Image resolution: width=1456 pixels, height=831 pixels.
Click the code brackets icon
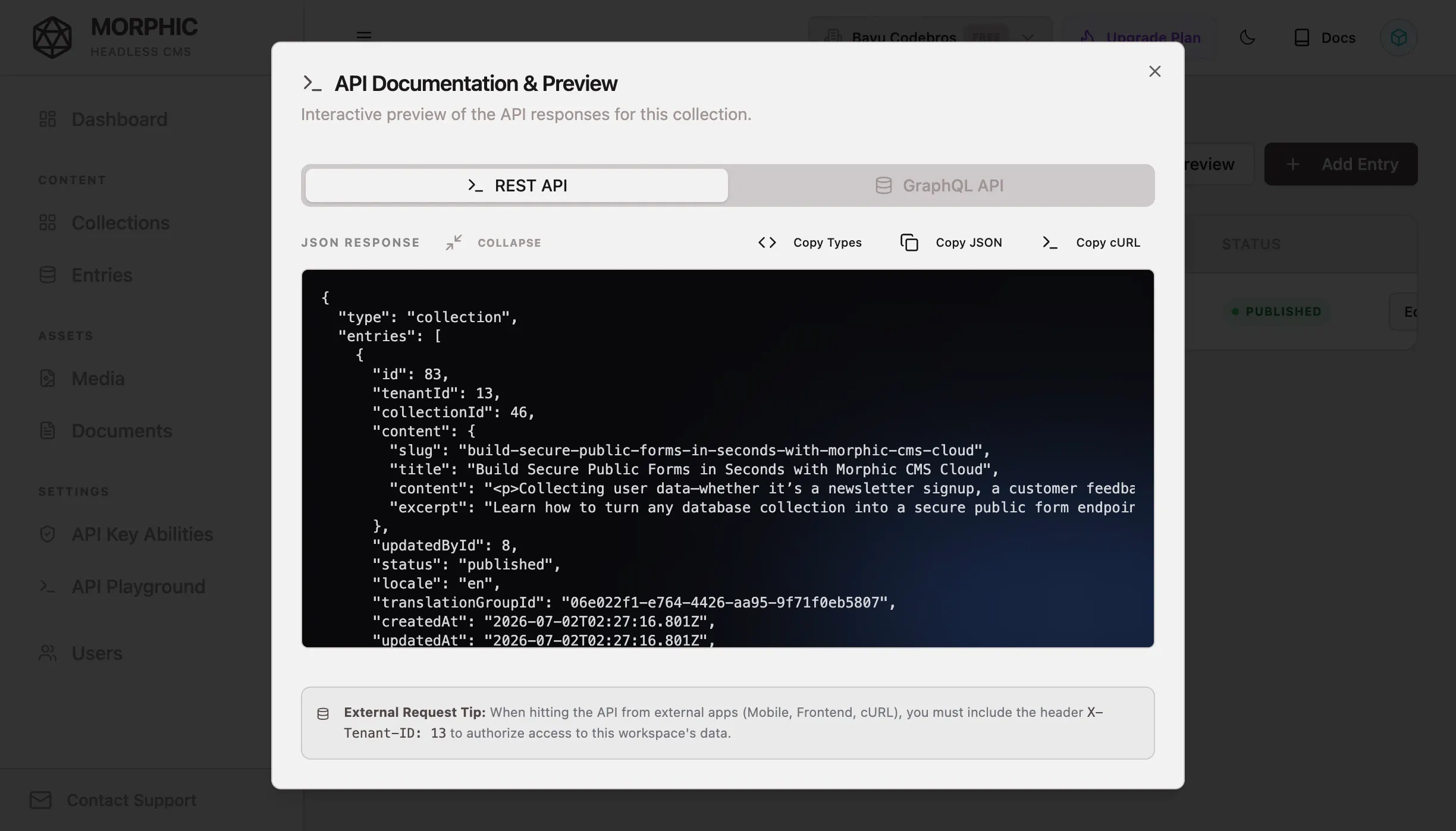point(767,243)
